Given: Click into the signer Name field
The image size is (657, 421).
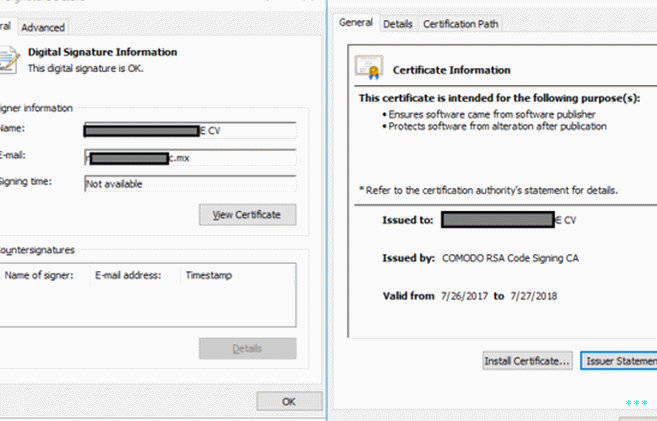Looking at the screenshot, I should coord(190,130).
